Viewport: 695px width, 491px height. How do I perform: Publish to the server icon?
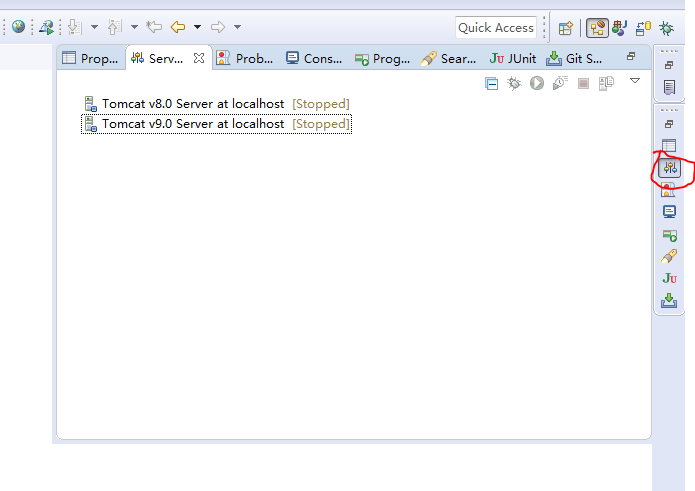pyautogui.click(x=606, y=83)
